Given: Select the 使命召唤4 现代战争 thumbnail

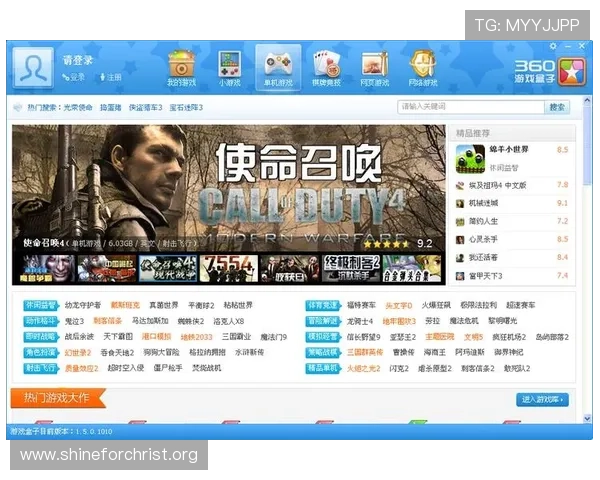Looking at the screenshot, I should (168, 269).
